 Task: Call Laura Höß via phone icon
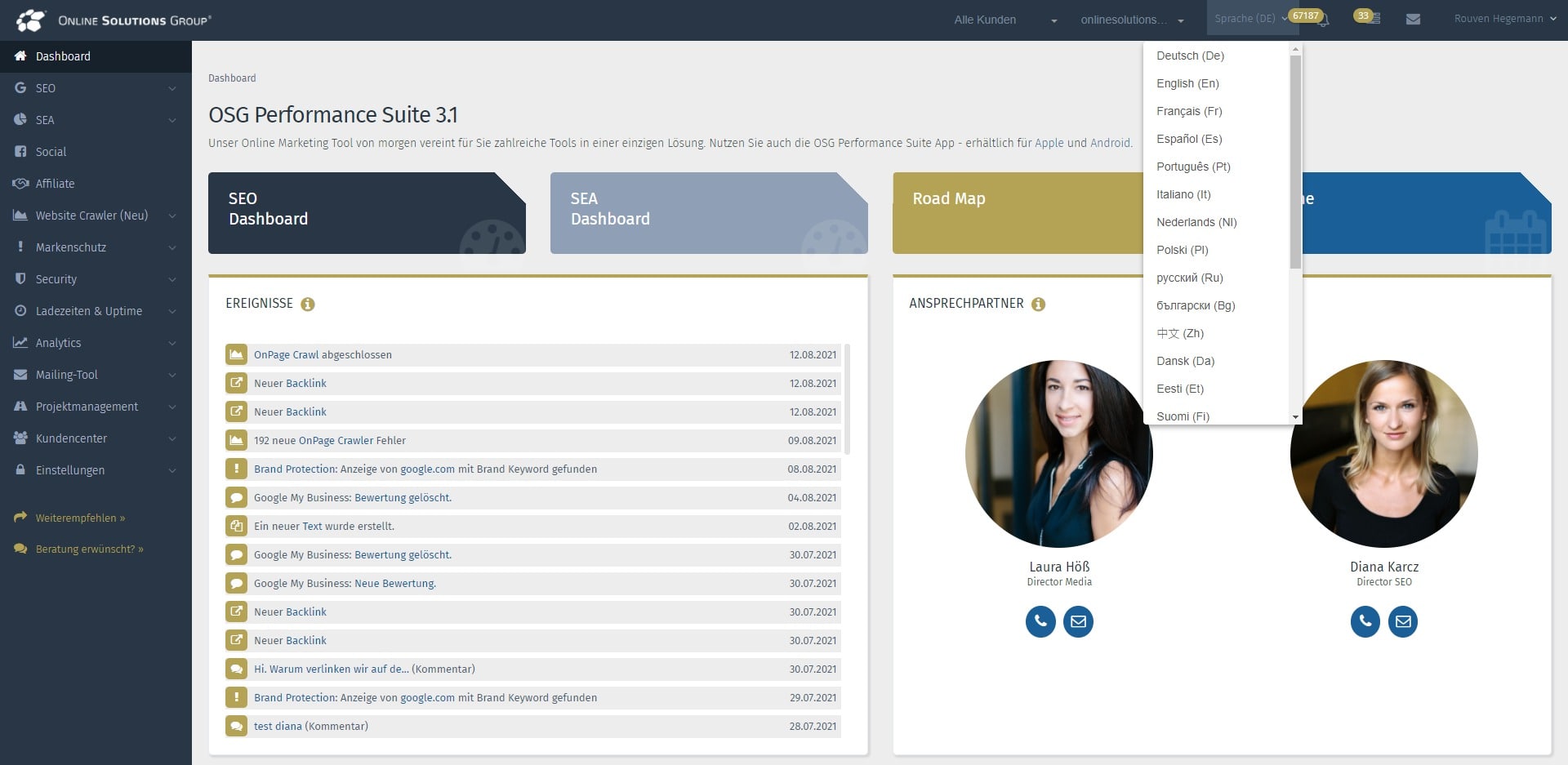(x=1040, y=621)
